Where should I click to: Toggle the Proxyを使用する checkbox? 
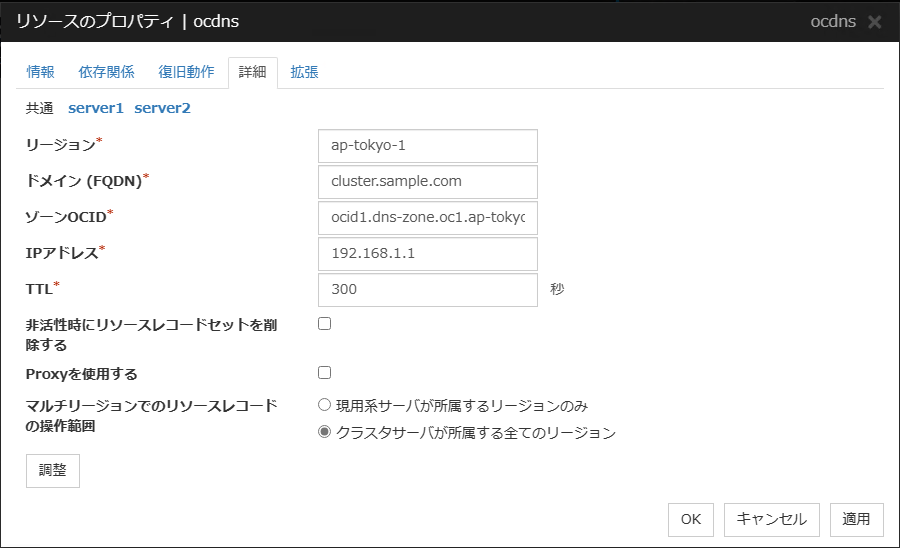pyautogui.click(x=324, y=373)
